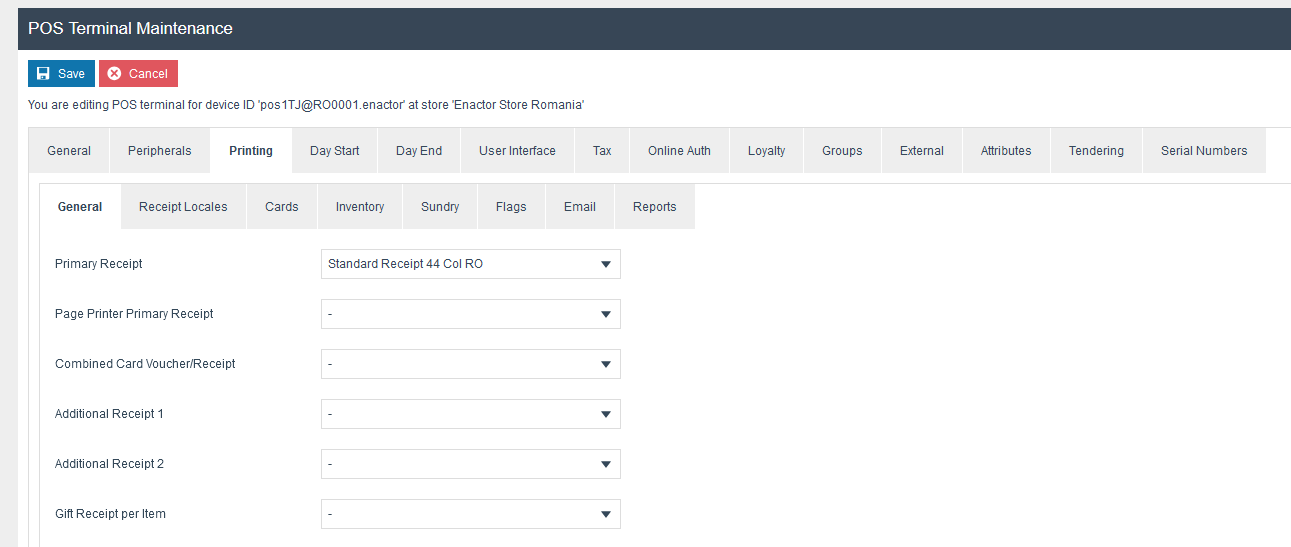Select the Inventory sub-tab

point(360,207)
